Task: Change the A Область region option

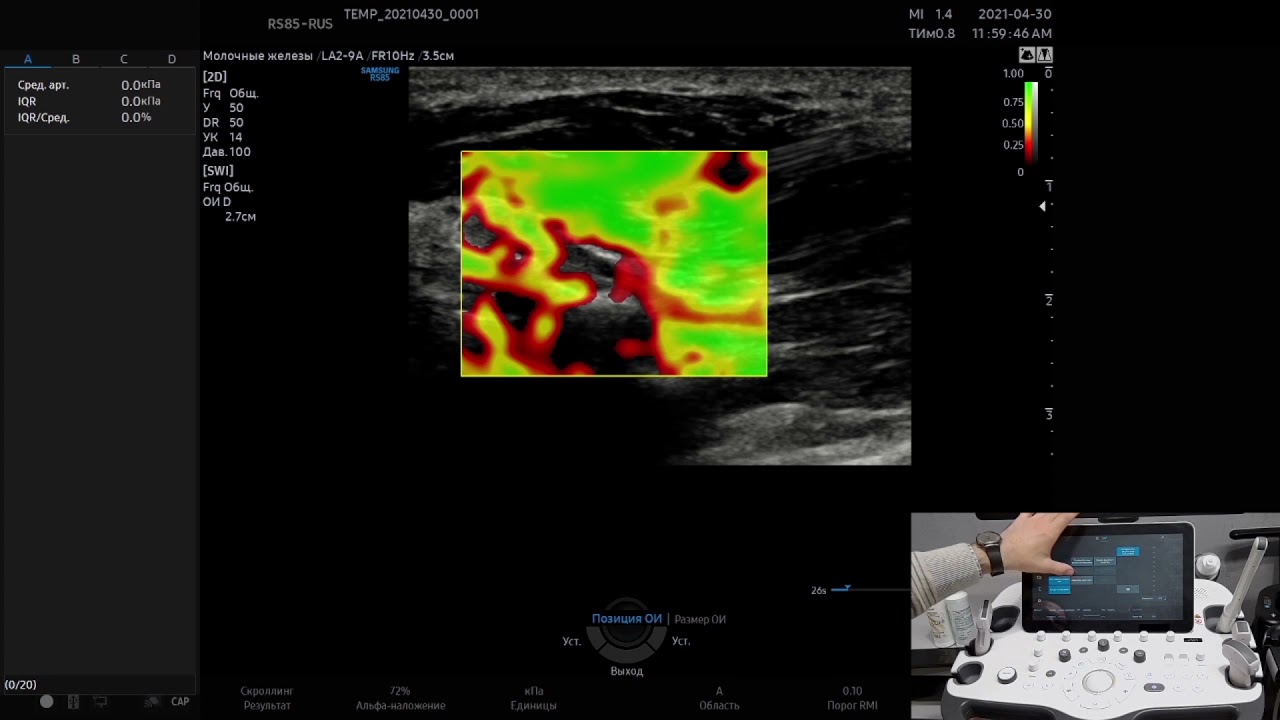Action: [719, 698]
